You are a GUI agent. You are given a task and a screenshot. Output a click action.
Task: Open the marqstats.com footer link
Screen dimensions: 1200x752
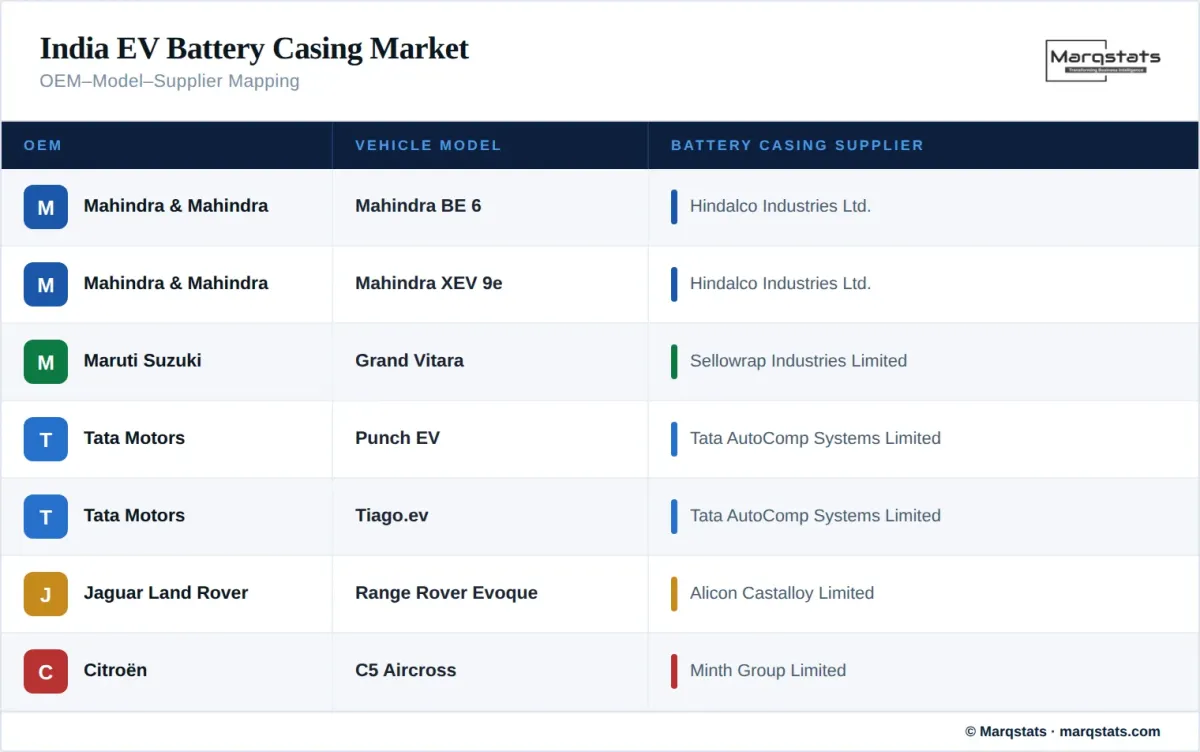point(1109,731)
